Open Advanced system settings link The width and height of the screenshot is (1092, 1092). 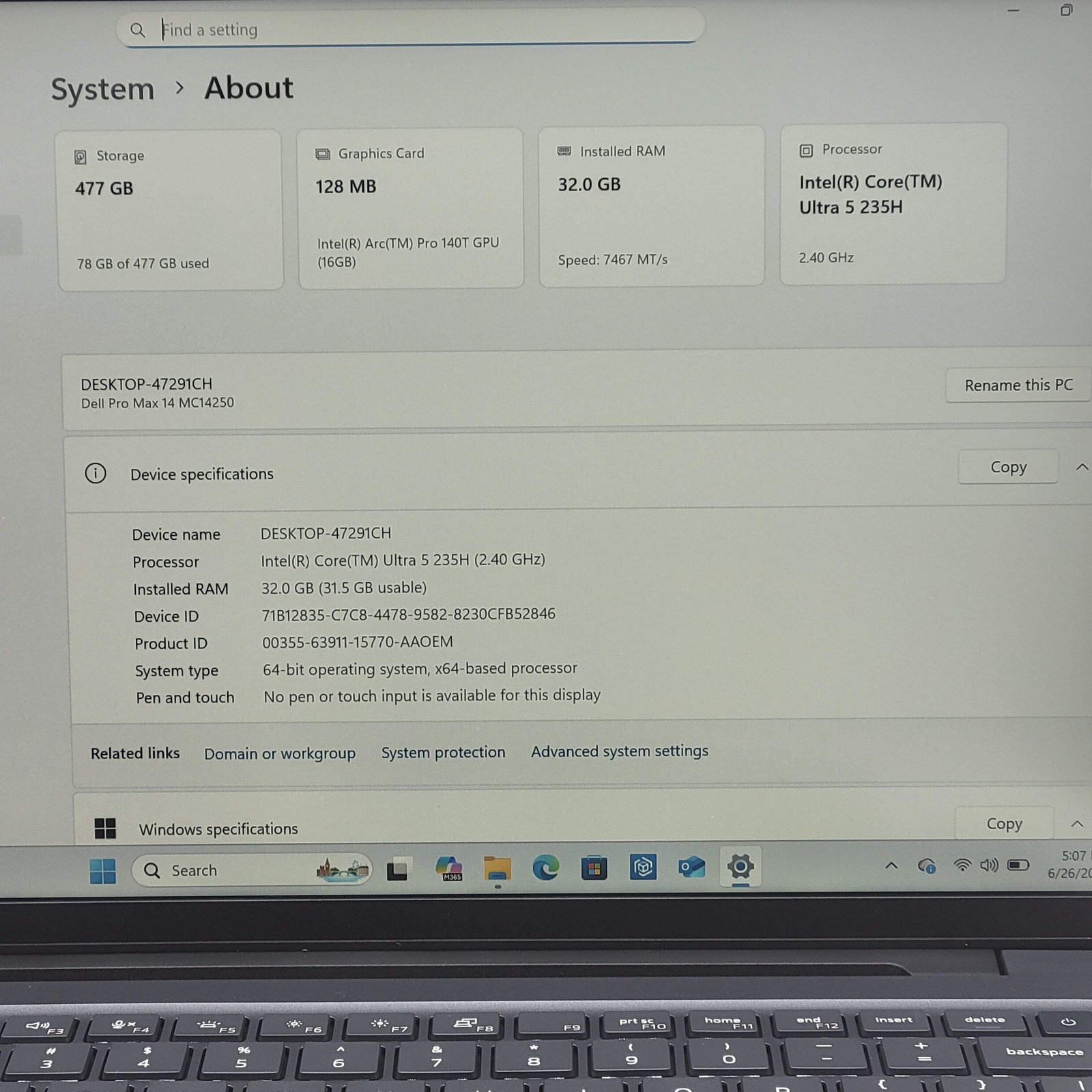coord(620,751)
